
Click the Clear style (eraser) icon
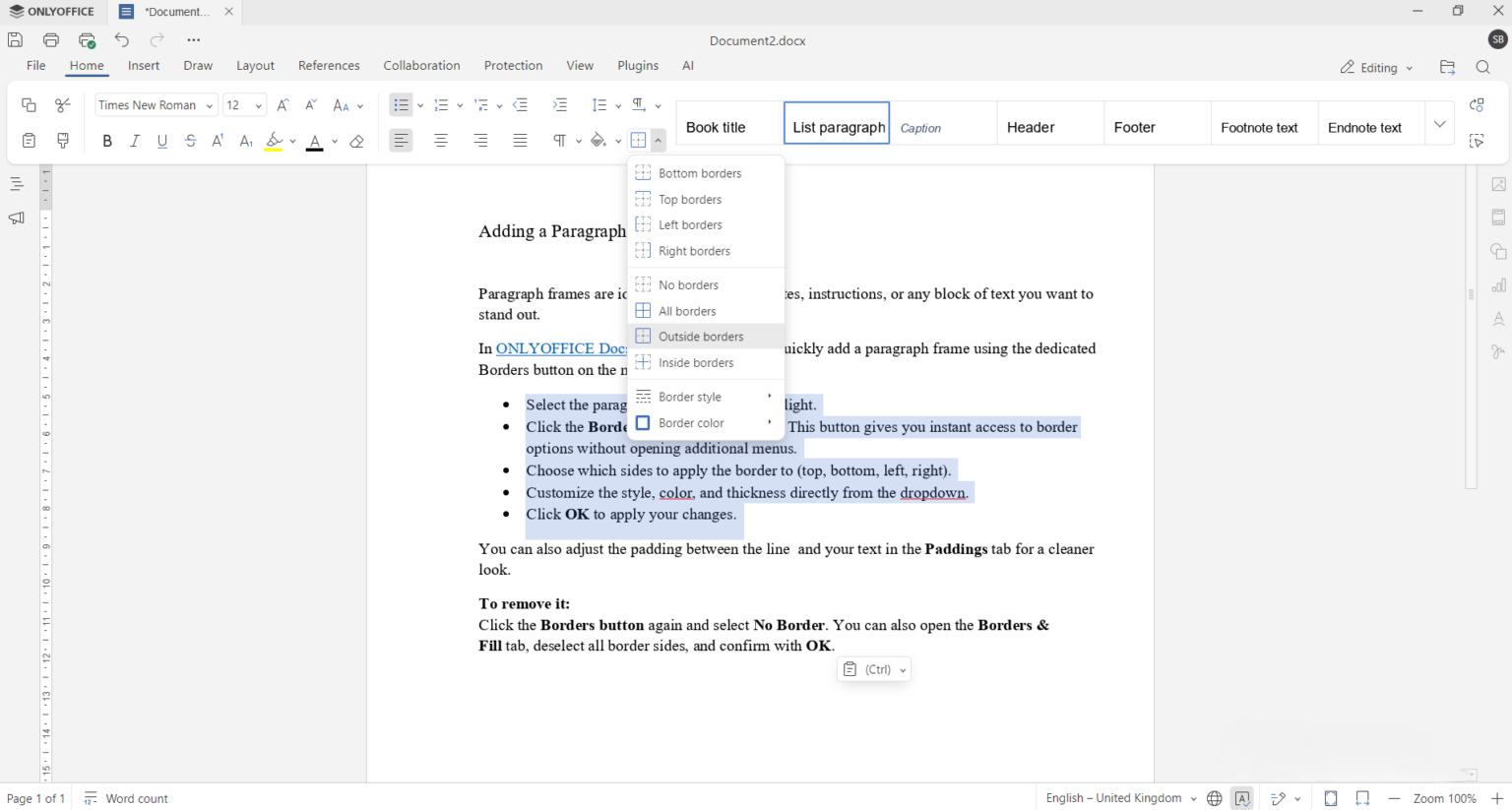(356, 141)
